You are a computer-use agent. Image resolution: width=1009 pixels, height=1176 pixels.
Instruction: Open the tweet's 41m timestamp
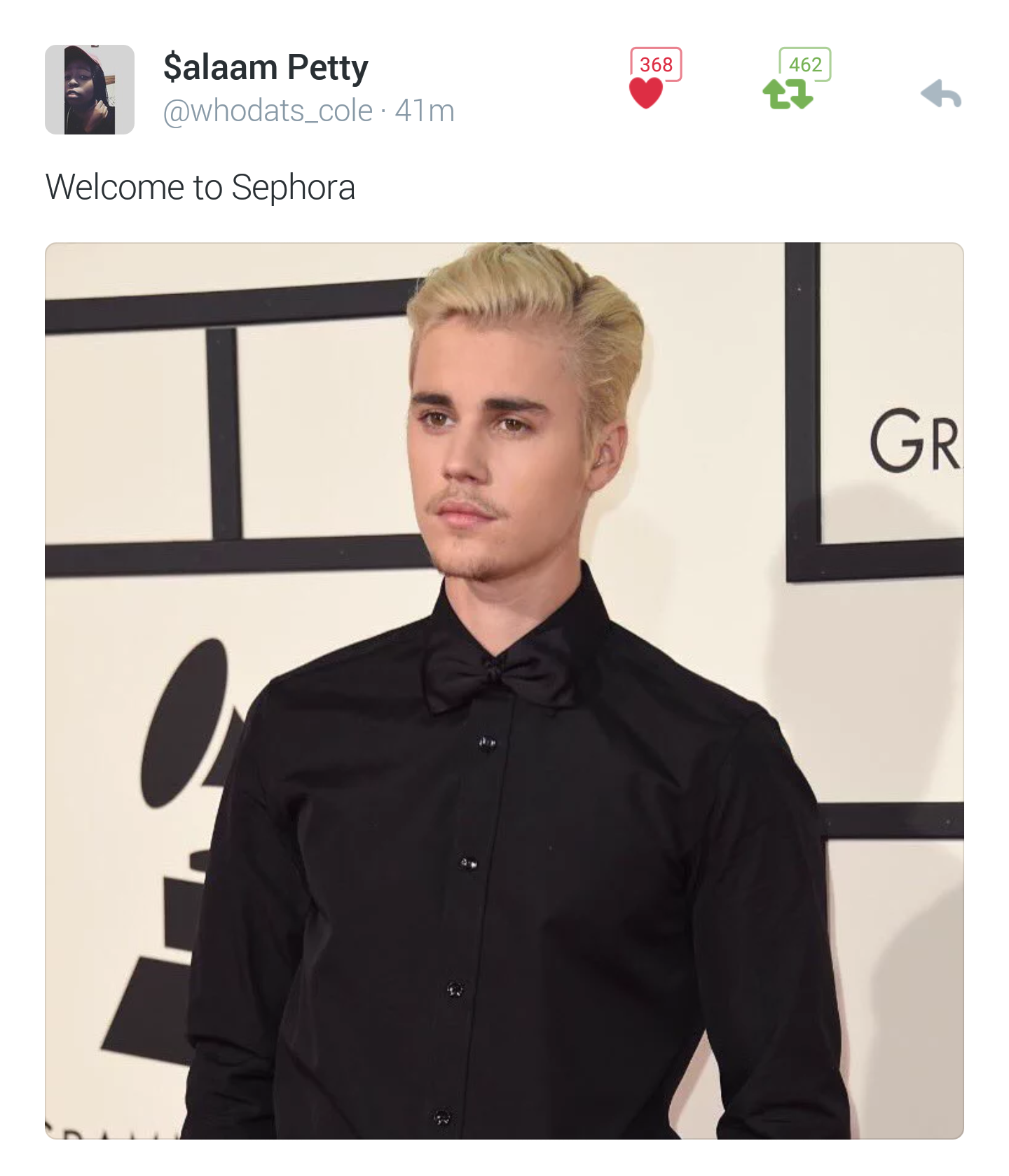pyautogui.click(x=425, y=111)
